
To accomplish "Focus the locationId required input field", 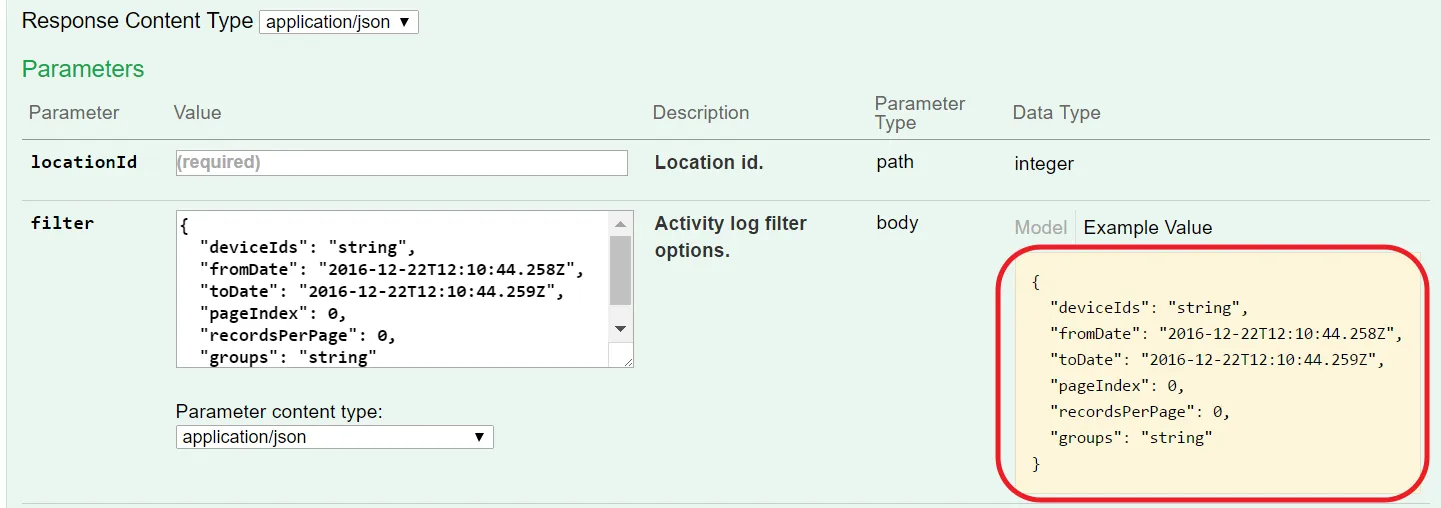I will (x=401, y=162).
